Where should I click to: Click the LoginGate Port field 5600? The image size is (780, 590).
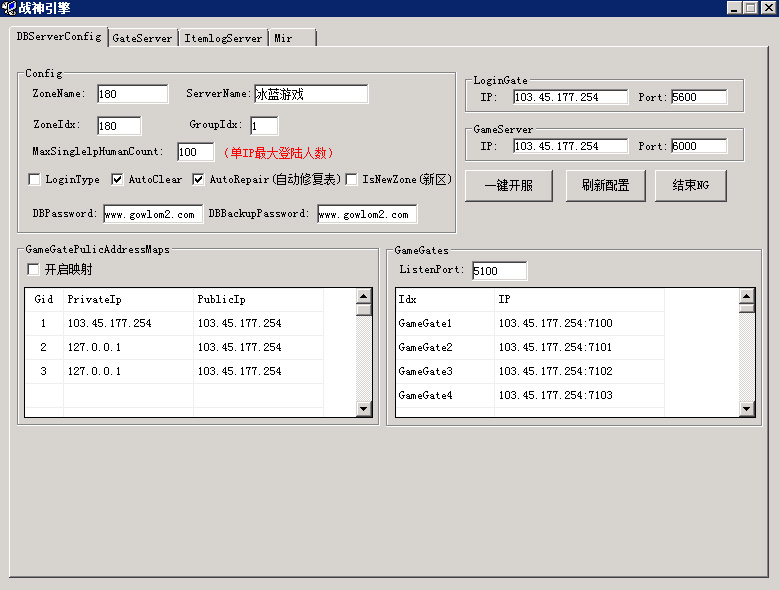[x=699, y=97]
